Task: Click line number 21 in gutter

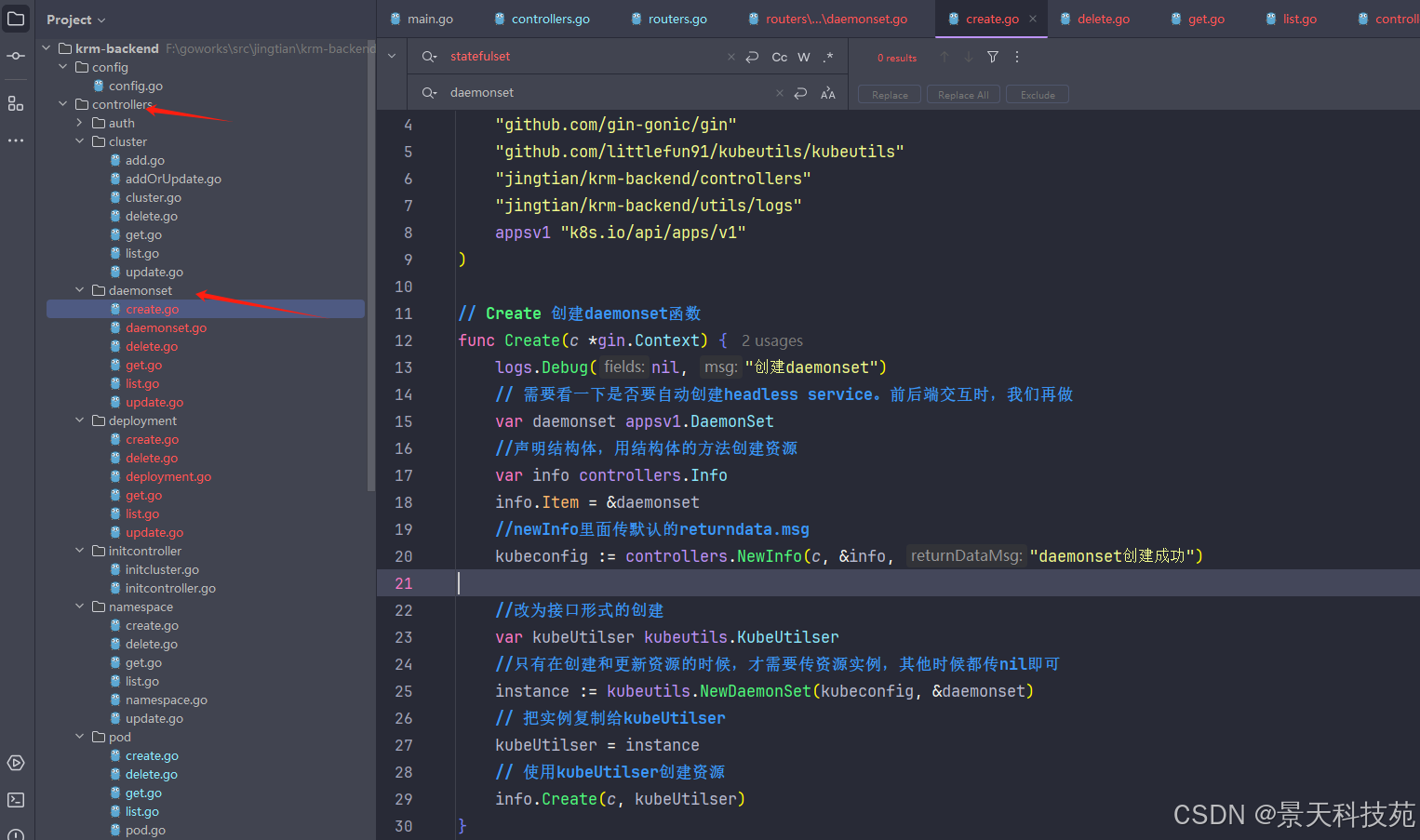Action: pos(403,583)
